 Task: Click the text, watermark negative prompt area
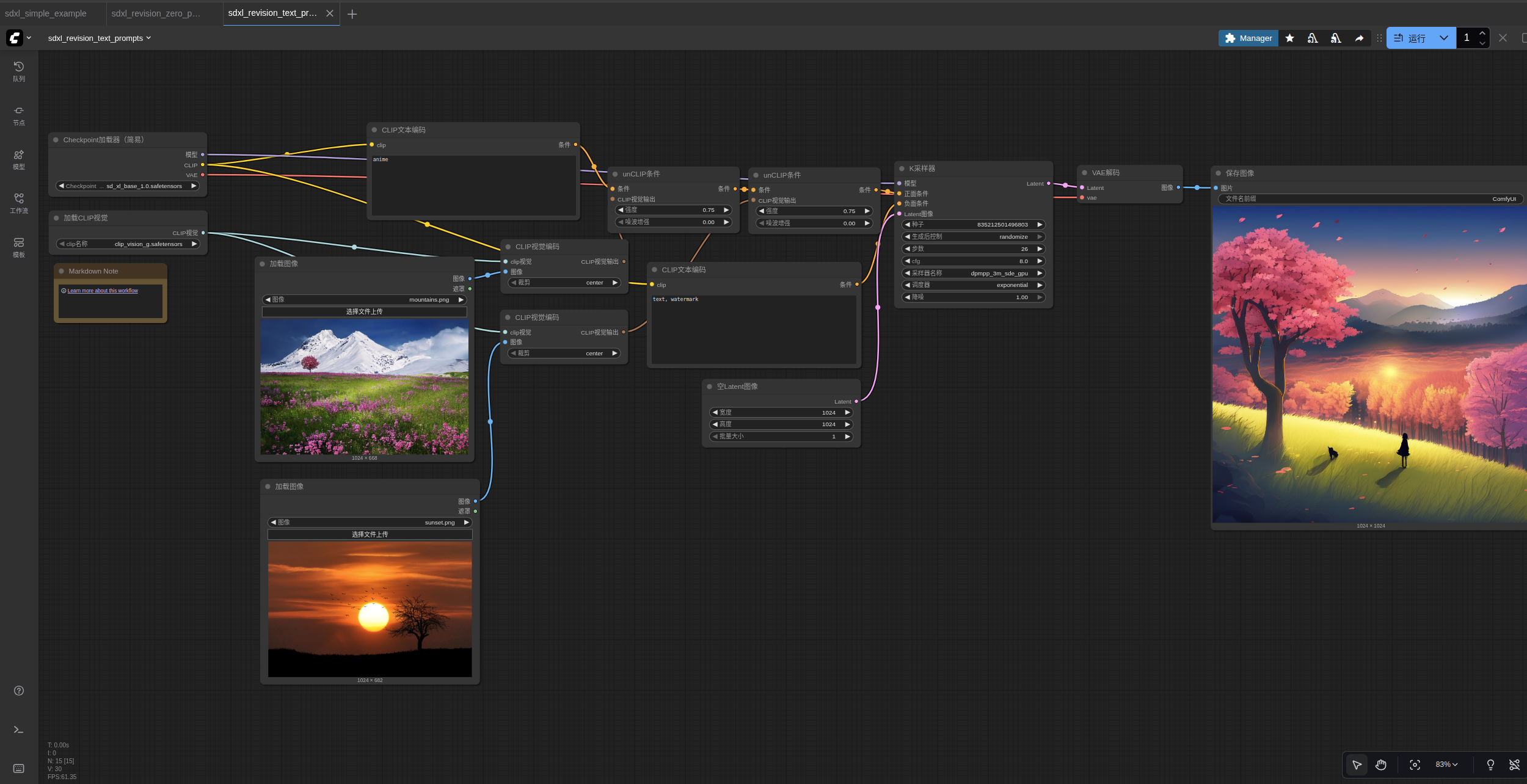tap(754, 329)
